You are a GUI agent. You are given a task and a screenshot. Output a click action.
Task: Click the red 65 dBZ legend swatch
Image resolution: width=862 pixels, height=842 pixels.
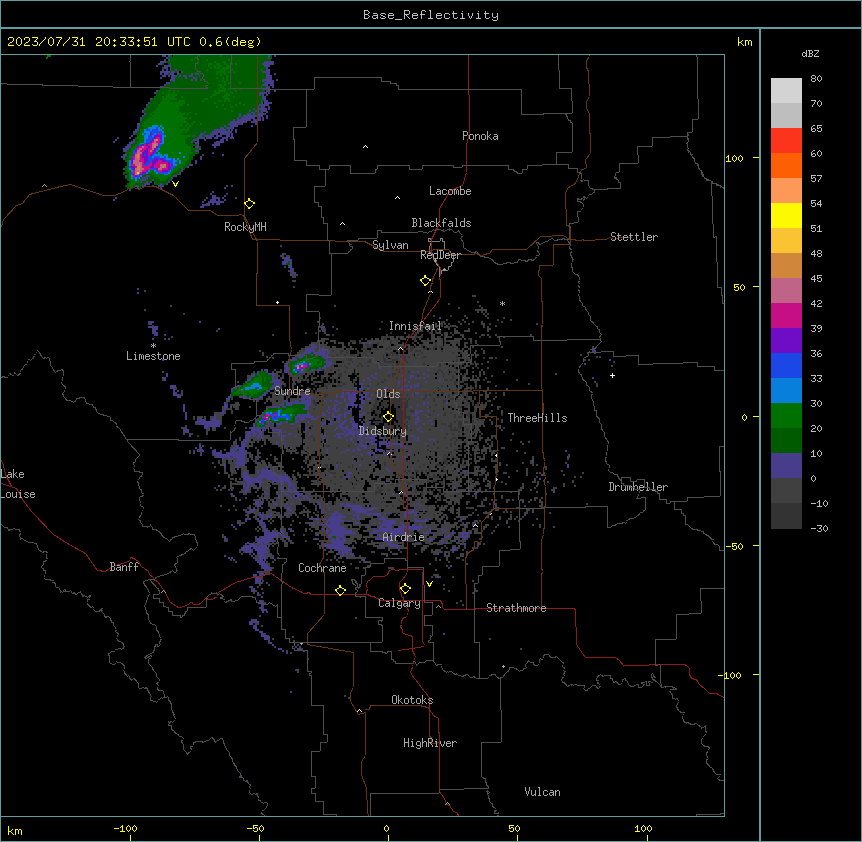click(786, 141)
